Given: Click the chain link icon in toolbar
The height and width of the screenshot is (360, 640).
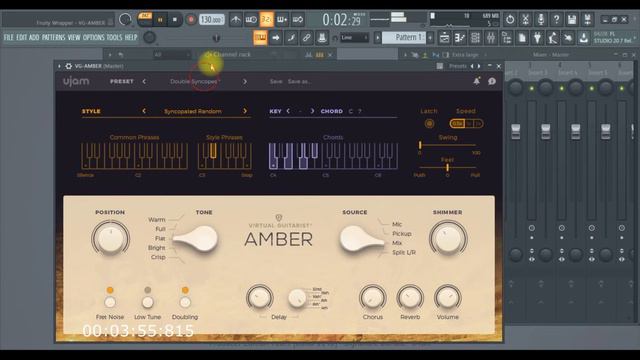Looking at the screenshot, I should pos(307,38).
